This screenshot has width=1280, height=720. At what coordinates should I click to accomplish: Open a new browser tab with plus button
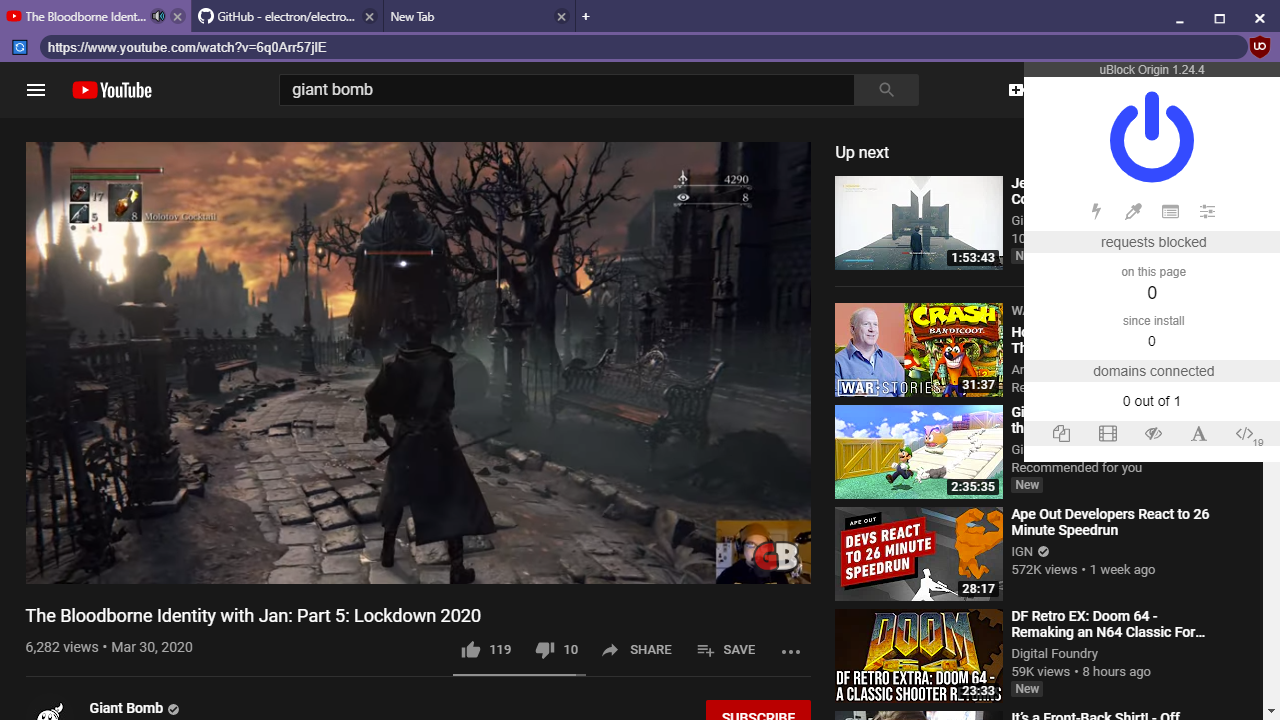coord(586,17)
